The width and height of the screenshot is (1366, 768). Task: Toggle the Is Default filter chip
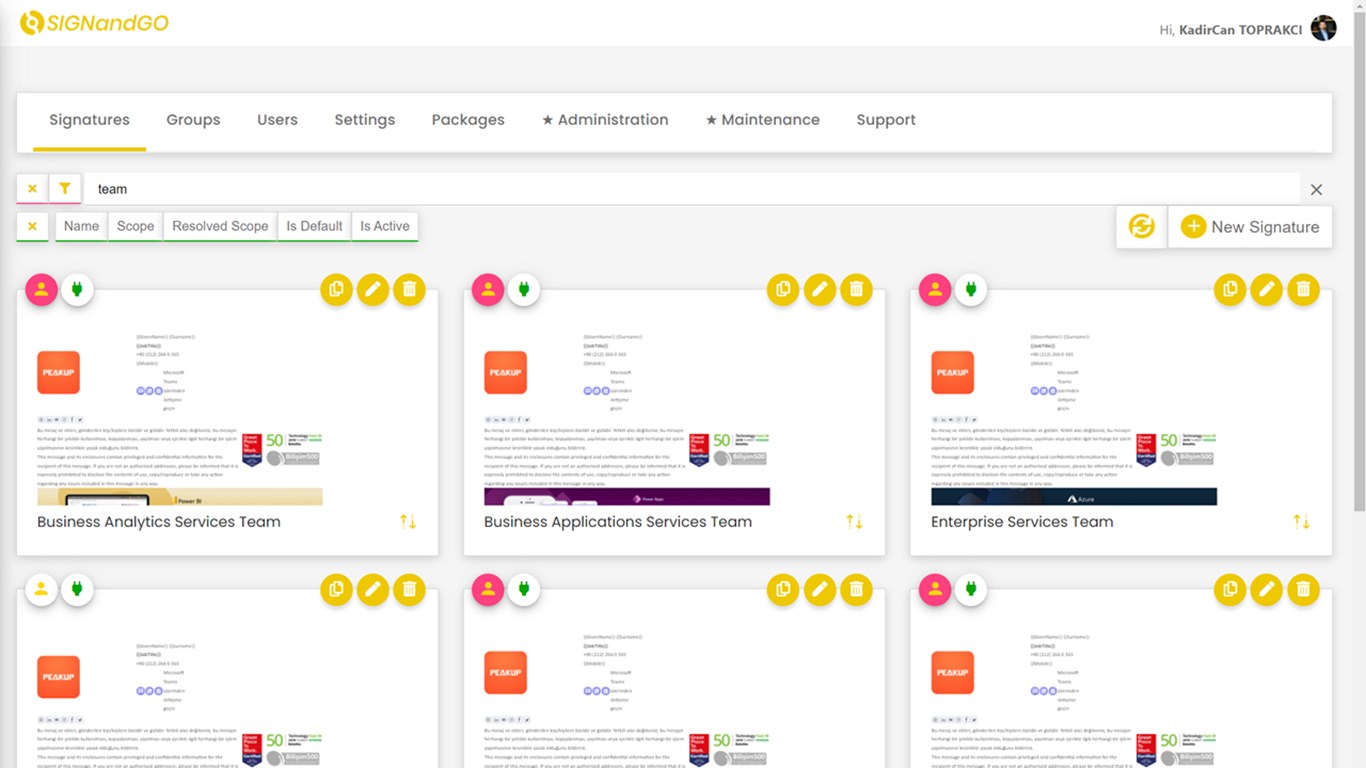pyautogui.click(x=314, y=226)
